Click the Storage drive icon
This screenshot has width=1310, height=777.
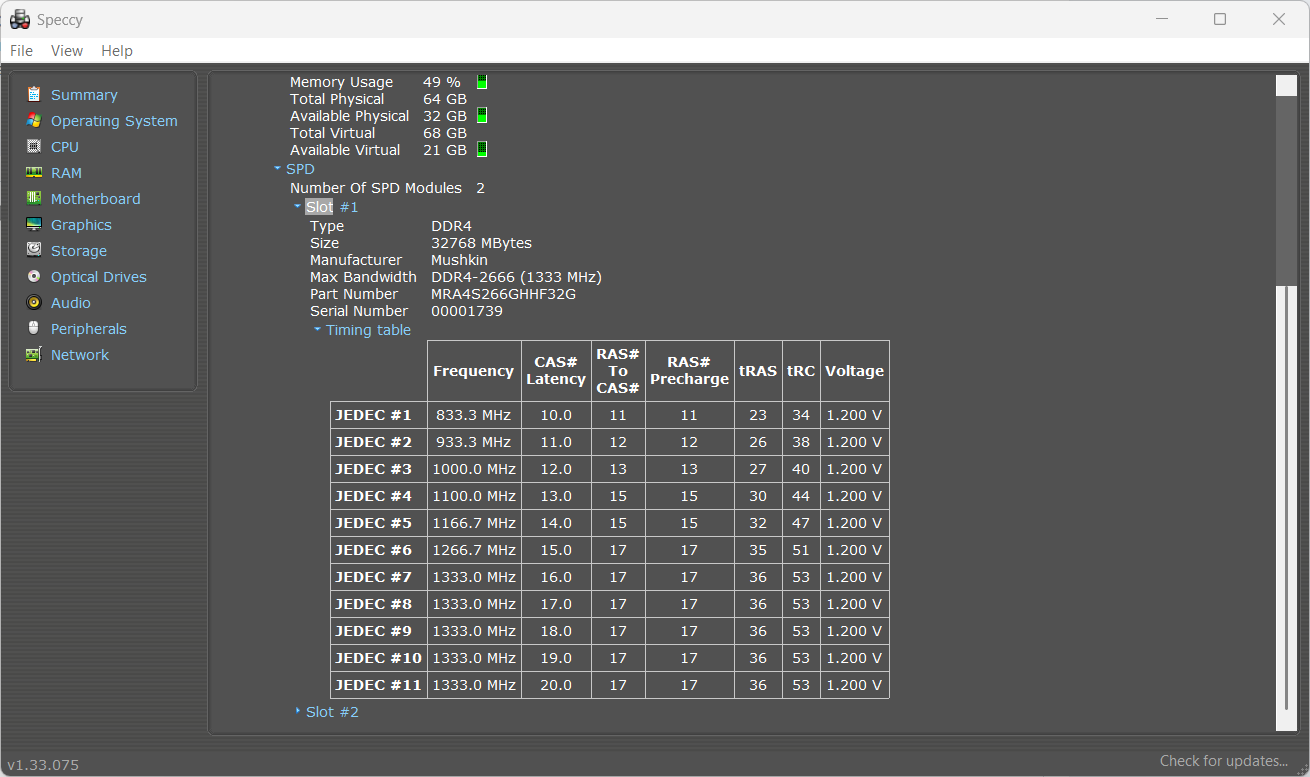pyautogui.click(x=34, y=251)
